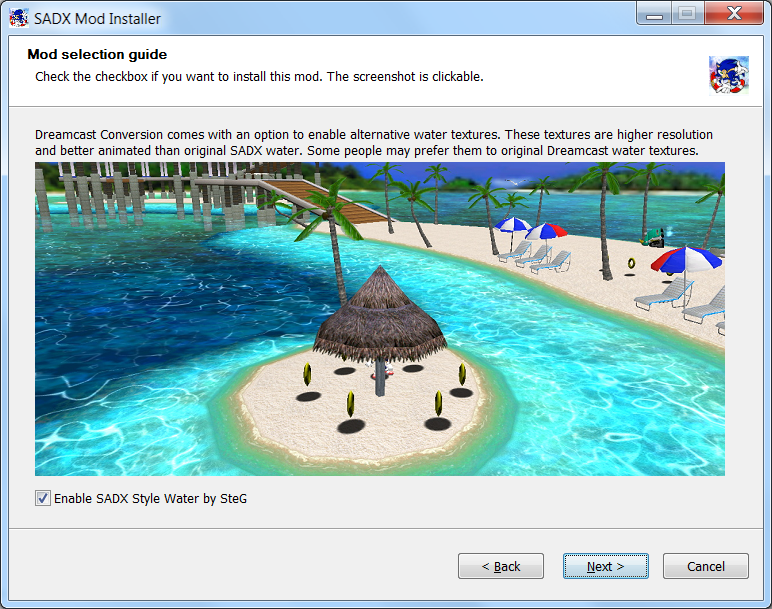
Task: Minimize the SADX Mod Installer window
Action: click(x=654, y=13)
